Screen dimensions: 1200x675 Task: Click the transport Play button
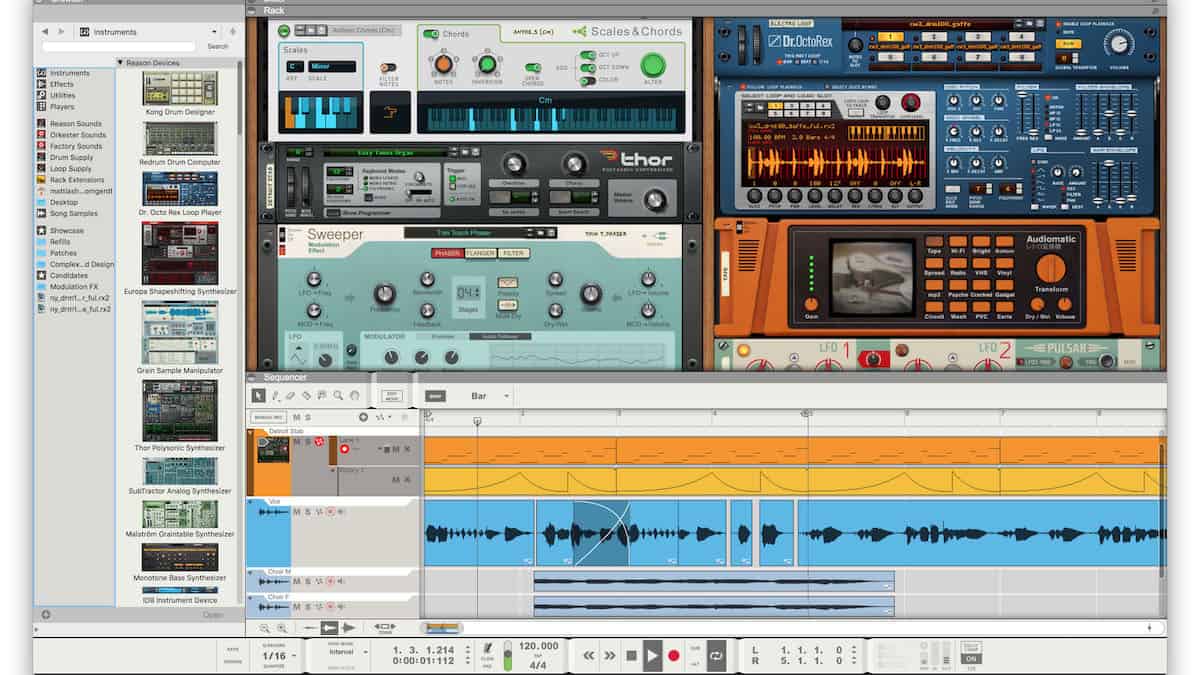(652, 656)
